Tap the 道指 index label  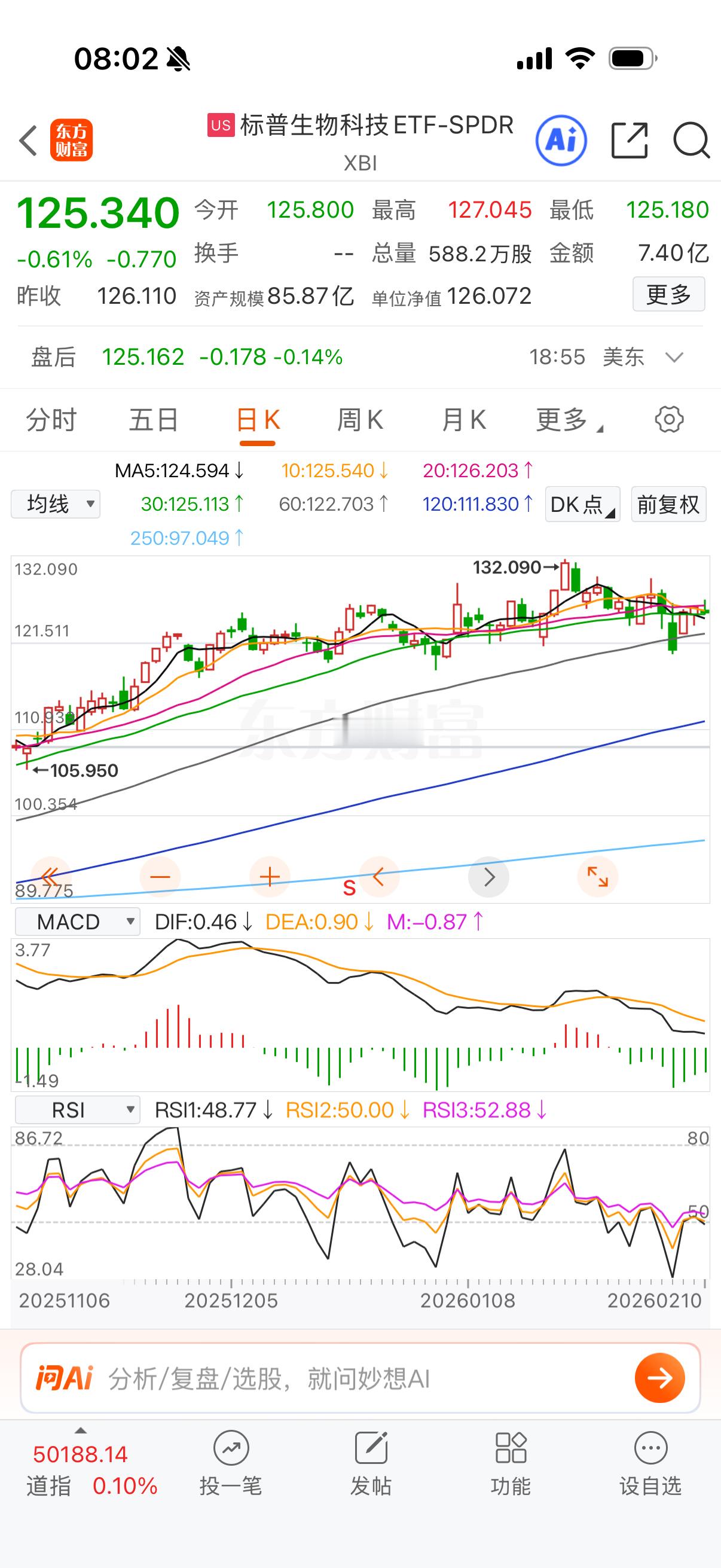48,1486
